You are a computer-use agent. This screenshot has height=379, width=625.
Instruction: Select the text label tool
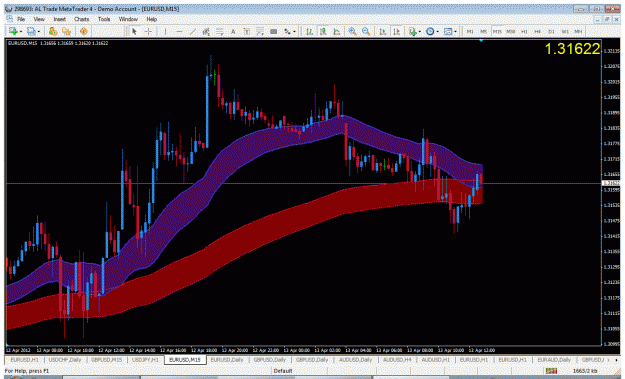(247, 31)
